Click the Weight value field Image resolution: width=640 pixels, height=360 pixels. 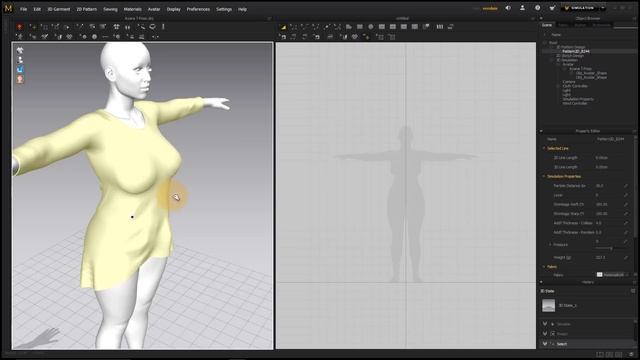pos(608,258)
